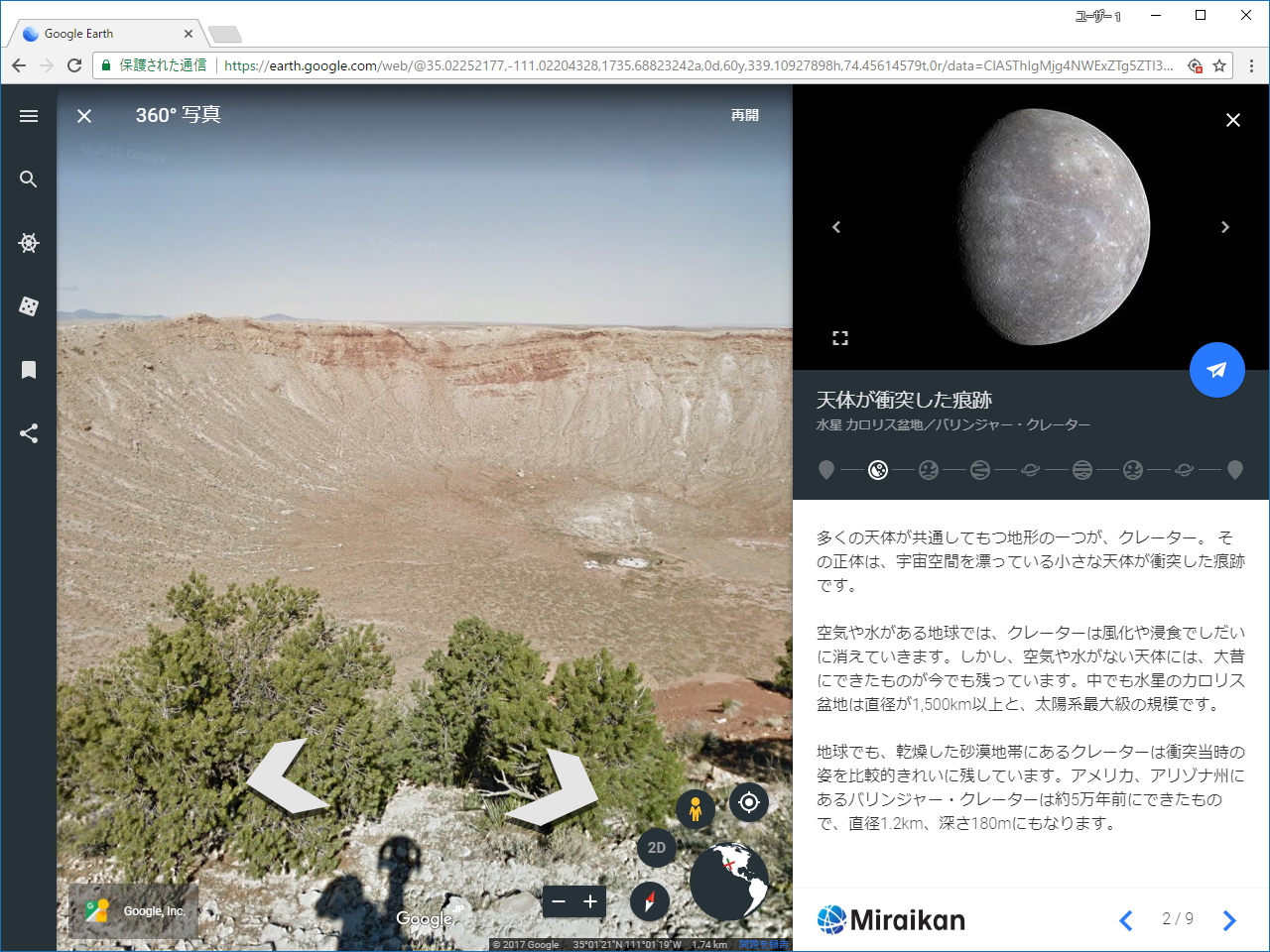
Task: Close the Google Earth browser tab
Action: click(x=189, y=34)
